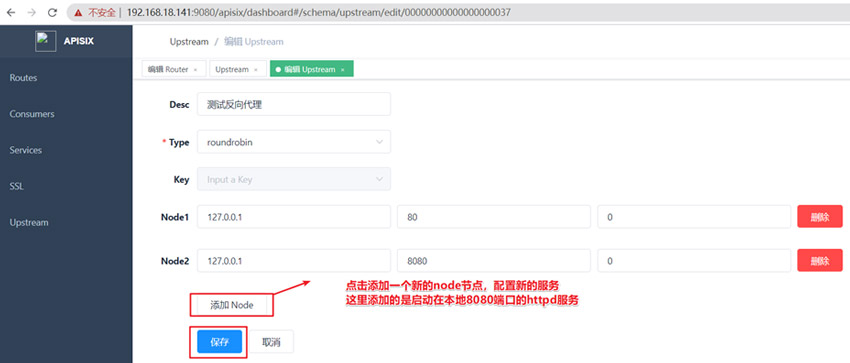Click the APISIX logo image

[46, 41]
